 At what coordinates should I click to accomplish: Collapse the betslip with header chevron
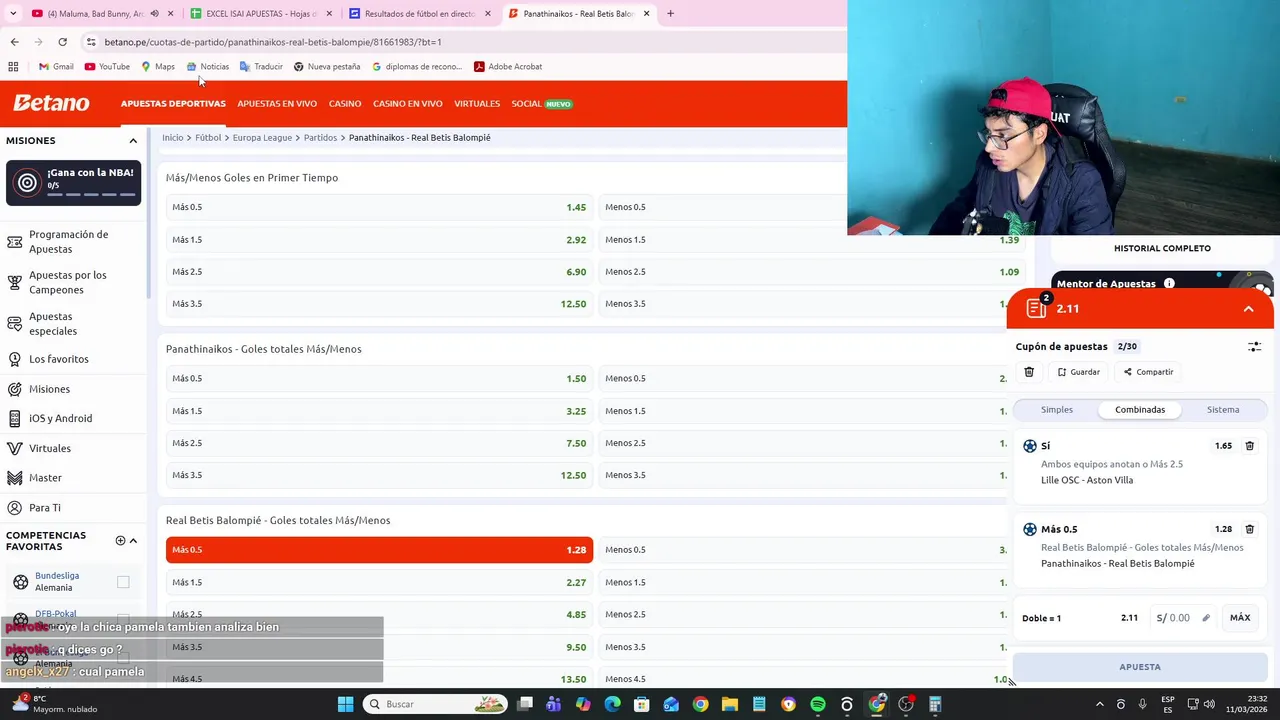click(1248, 309)
